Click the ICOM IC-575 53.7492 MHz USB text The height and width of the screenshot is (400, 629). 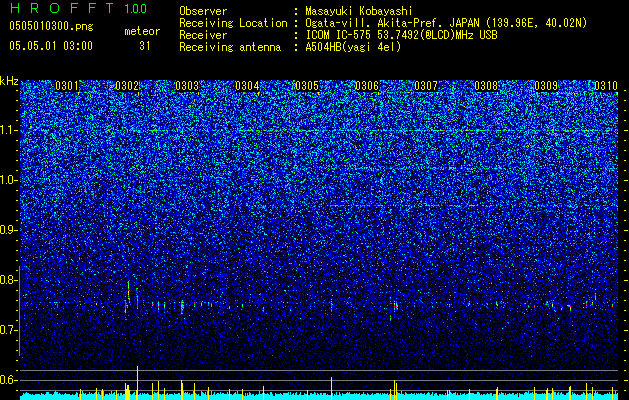click(x=401, y=35)
